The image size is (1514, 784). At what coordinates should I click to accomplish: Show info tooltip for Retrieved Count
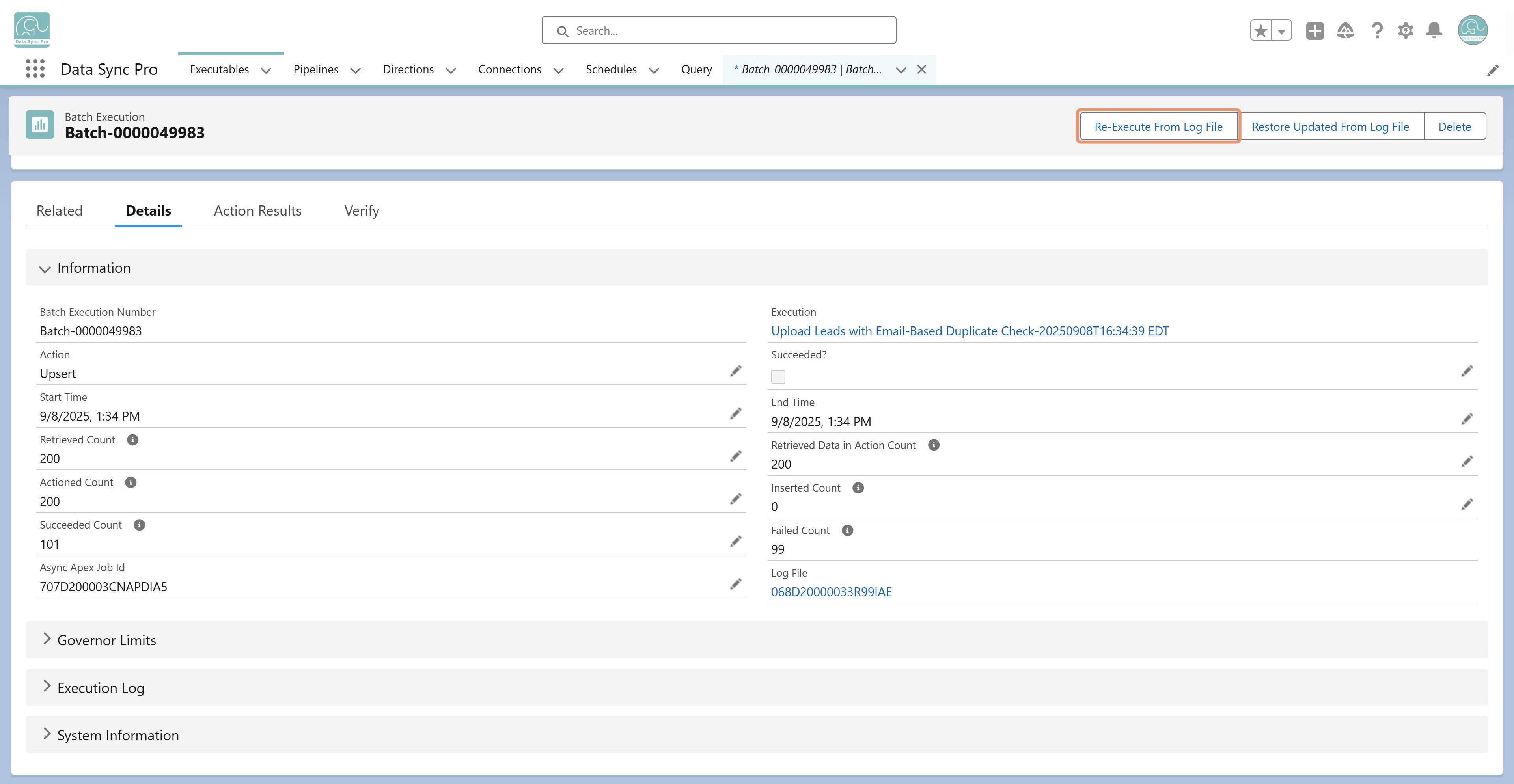[133, 439]
